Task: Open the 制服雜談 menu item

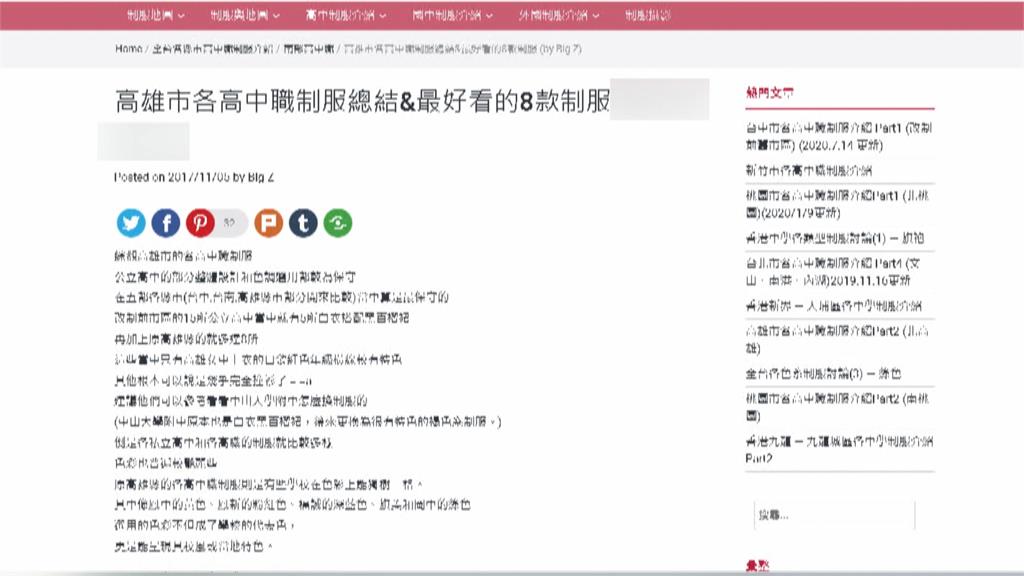Action: [647, 15]
